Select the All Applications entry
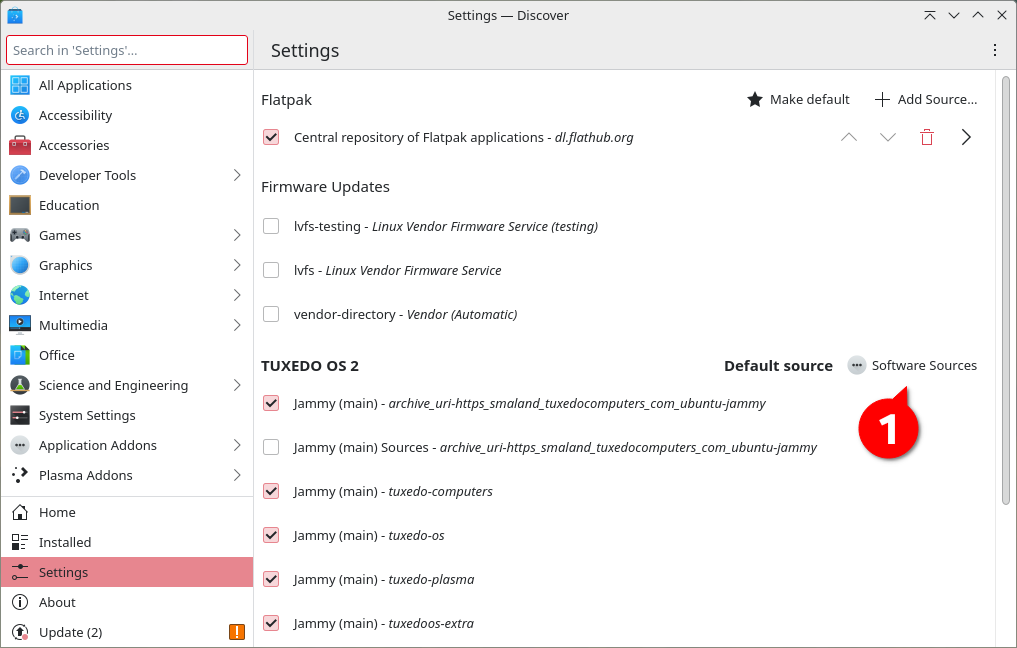1017x648 pixels. 127,85
